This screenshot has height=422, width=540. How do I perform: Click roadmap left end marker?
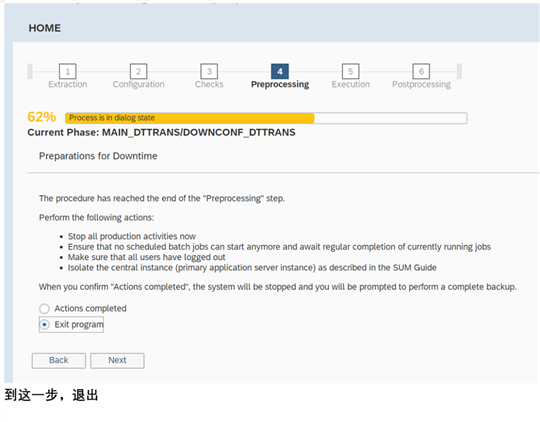[x=30, y=71]
